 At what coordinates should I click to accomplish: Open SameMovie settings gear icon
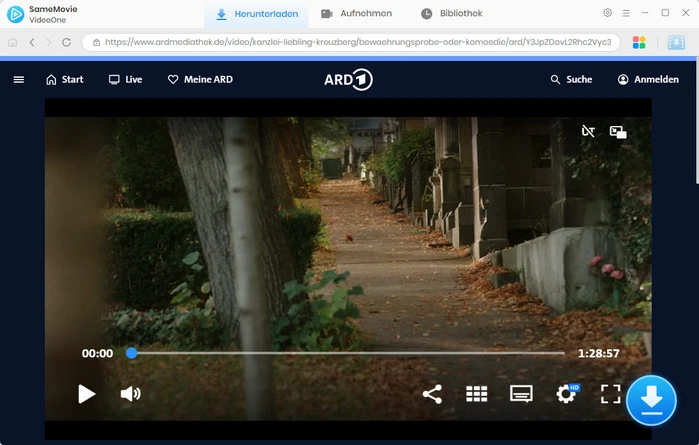[x=607, y=13]
